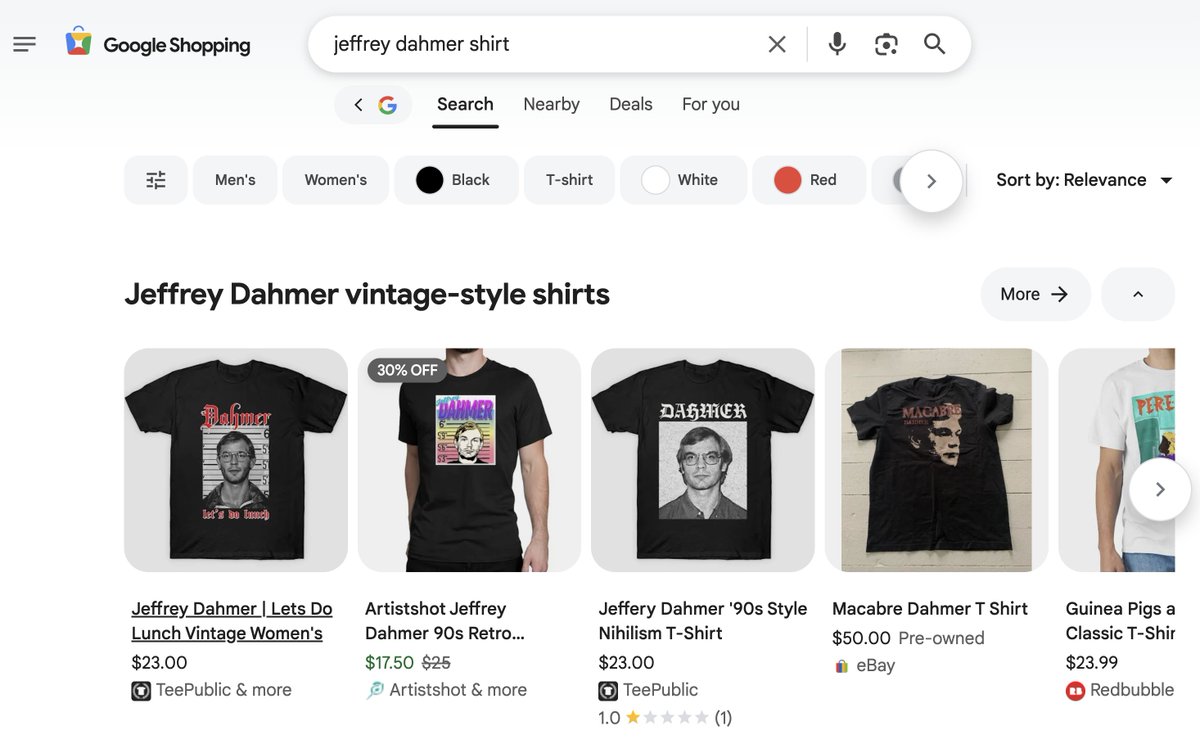Open the hamburger main menu
Viewport: 1200px width, 744px height.
[x=25, y=44]
